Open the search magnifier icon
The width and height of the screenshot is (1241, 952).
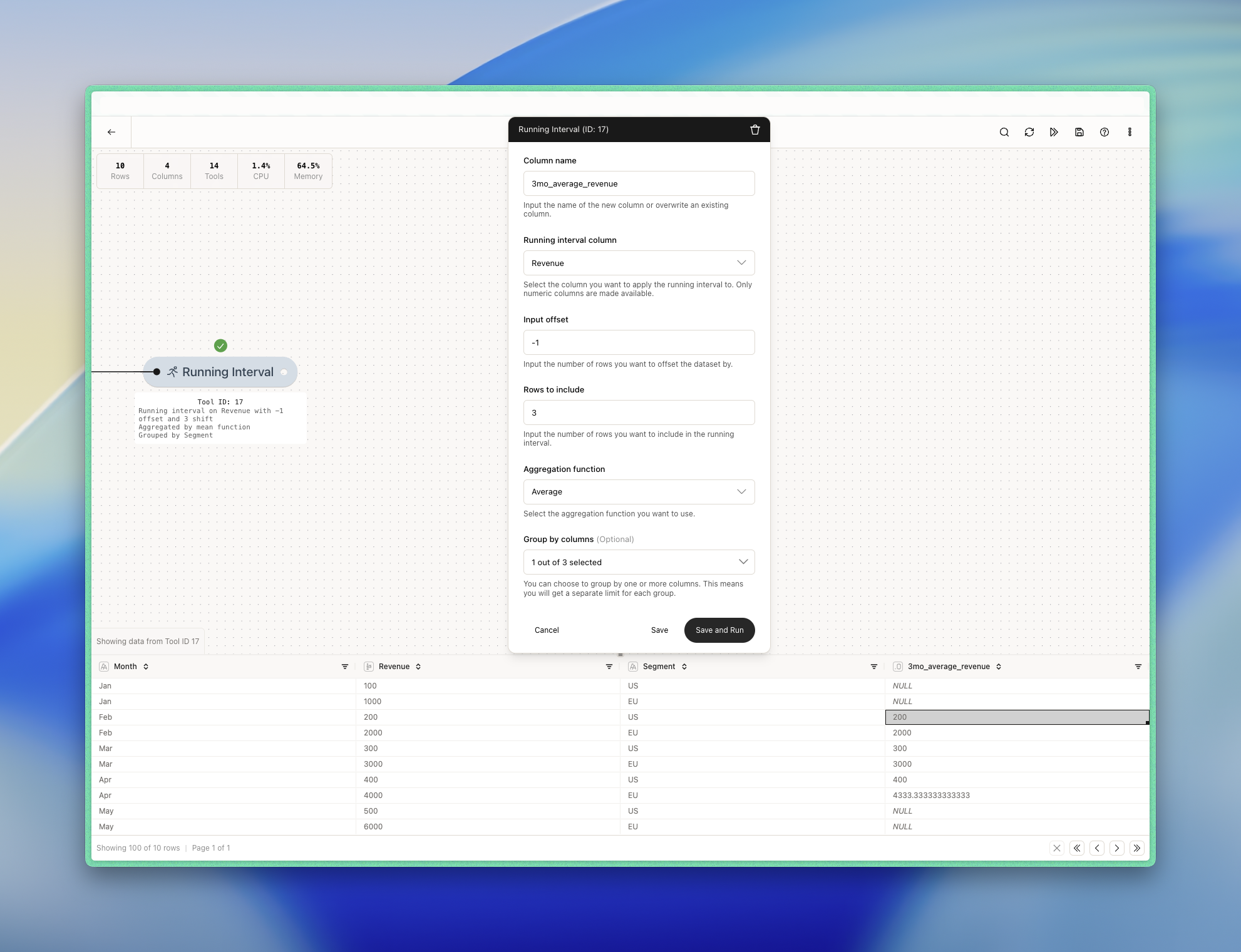pyautogui.click(x=1004, y=132)
